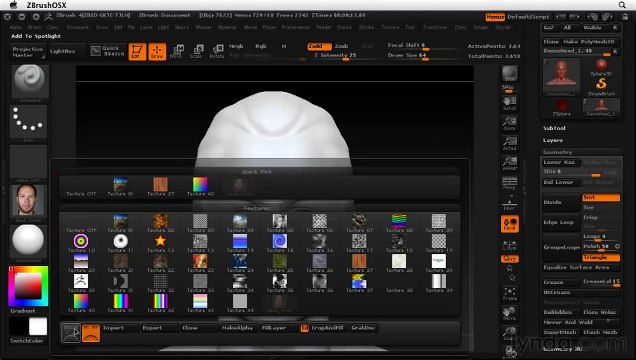Click the Scroll canvas button

pos(509,103)
